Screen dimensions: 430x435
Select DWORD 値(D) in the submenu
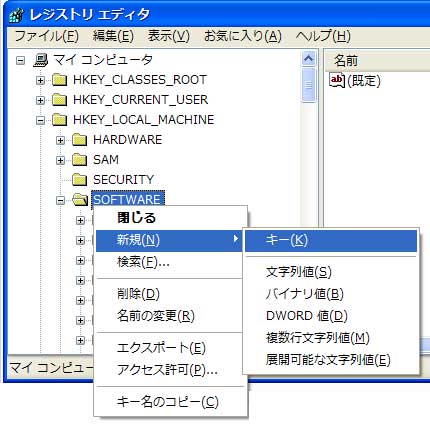(331, 316)
